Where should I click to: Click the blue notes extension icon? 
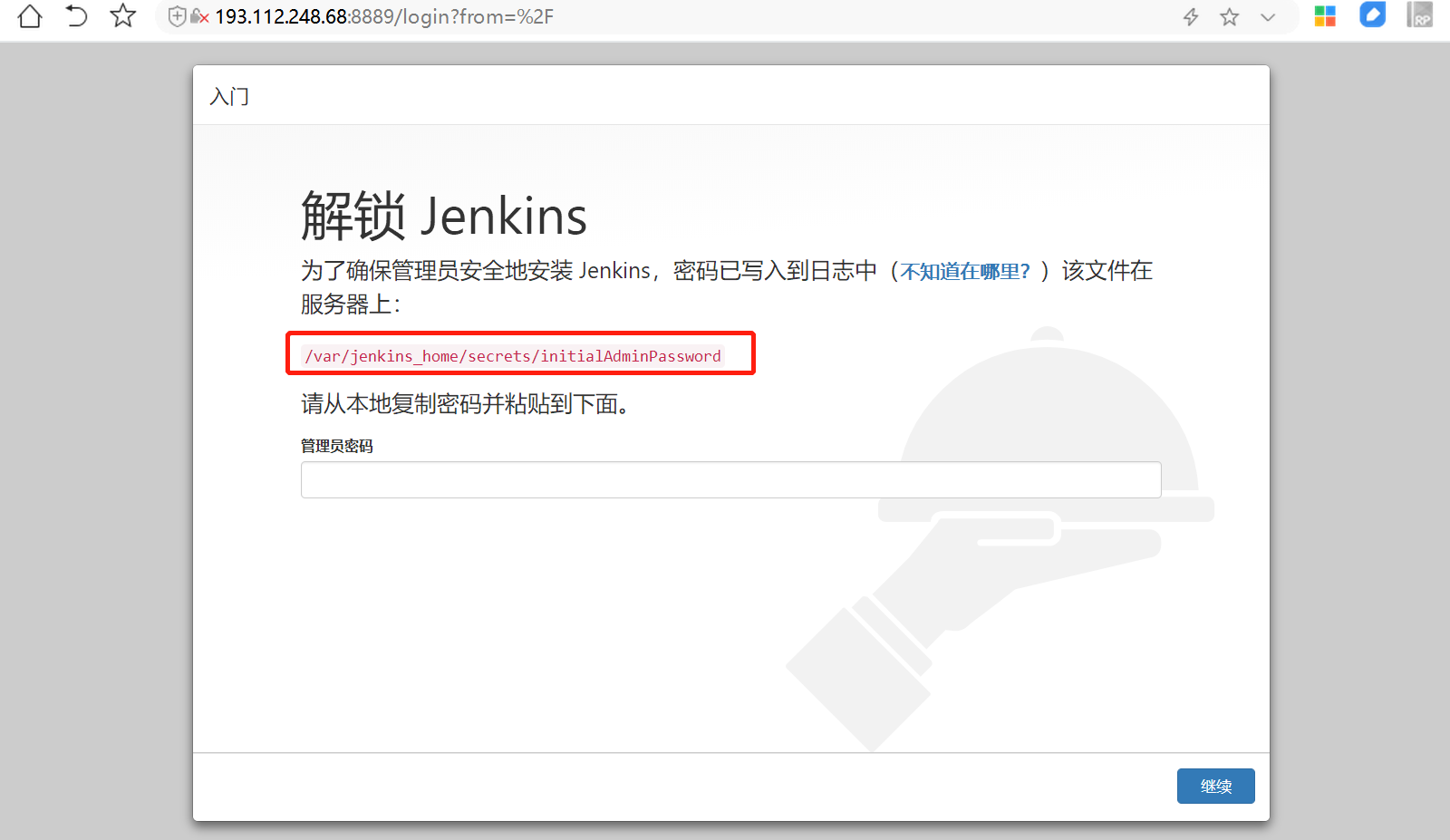[x=1373, y=14]
